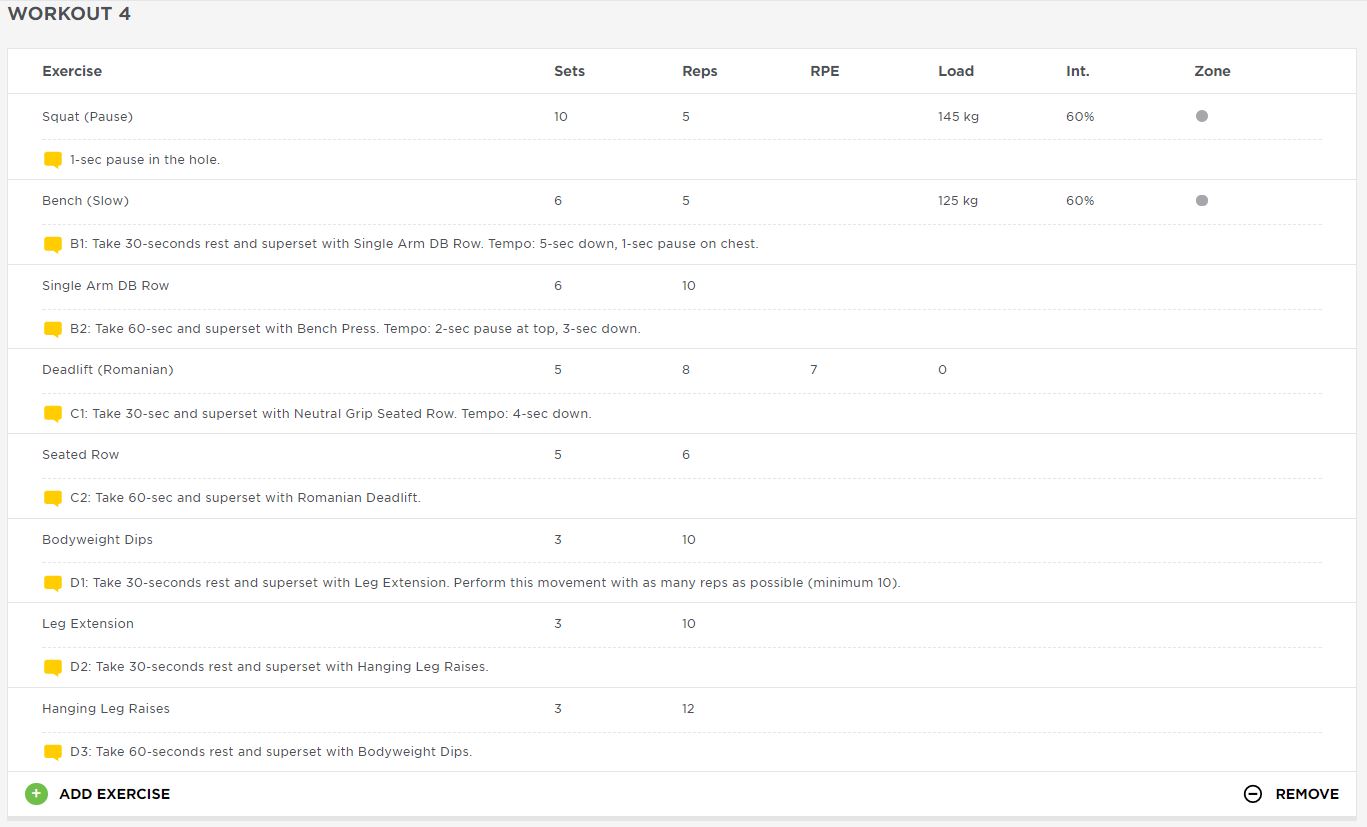Click the green Add Exercise plus icon

pyautogui.click(x=36, y=794)
